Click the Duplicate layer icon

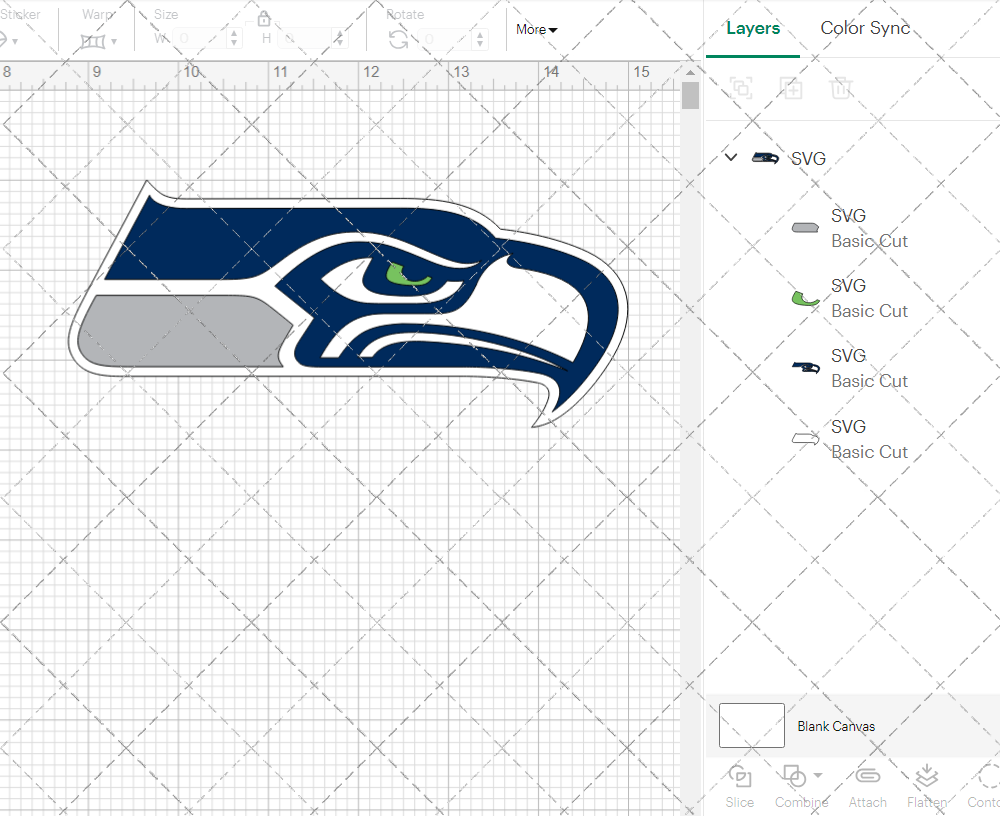point(791,87)
